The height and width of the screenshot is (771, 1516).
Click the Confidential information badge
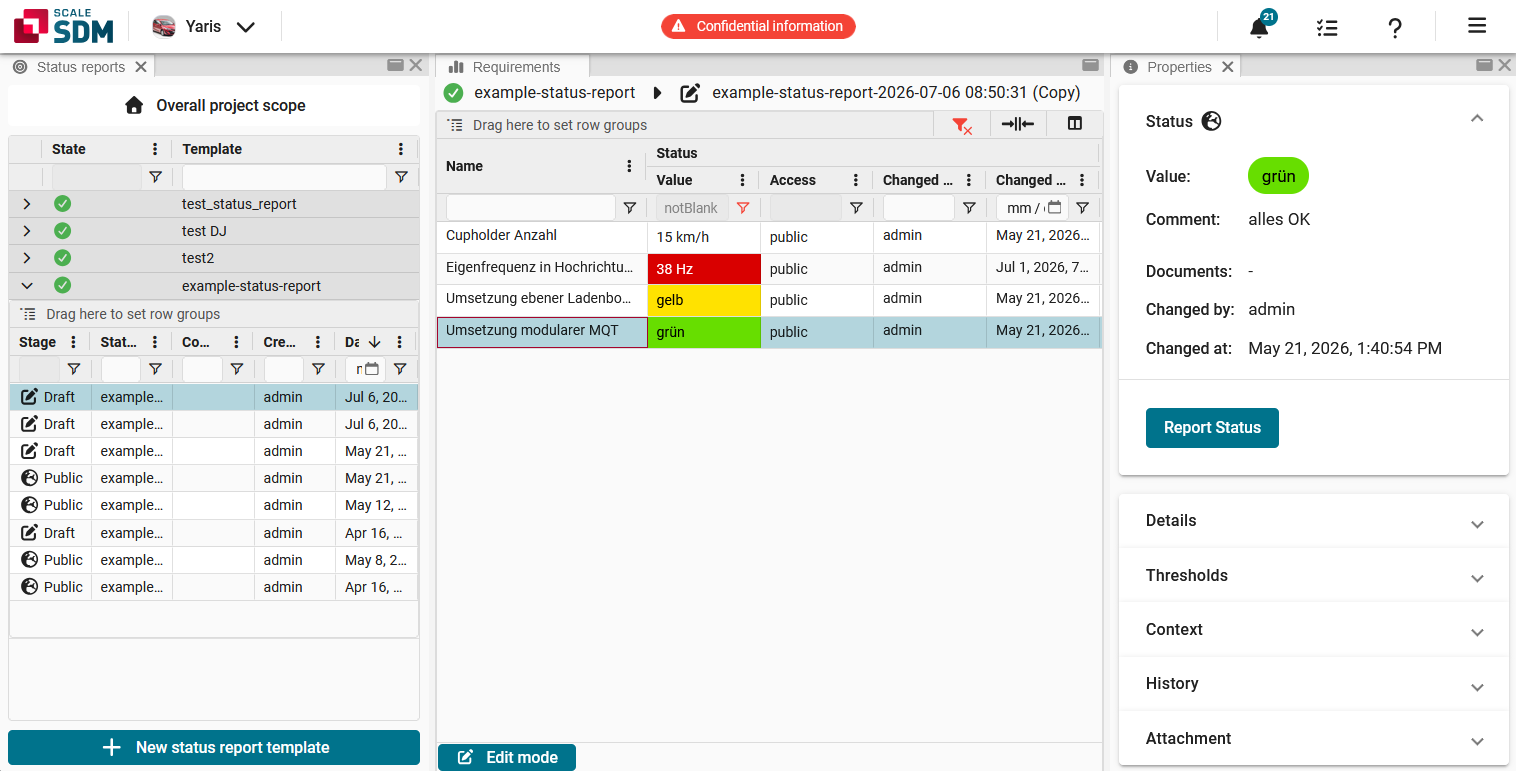(758, 26)
